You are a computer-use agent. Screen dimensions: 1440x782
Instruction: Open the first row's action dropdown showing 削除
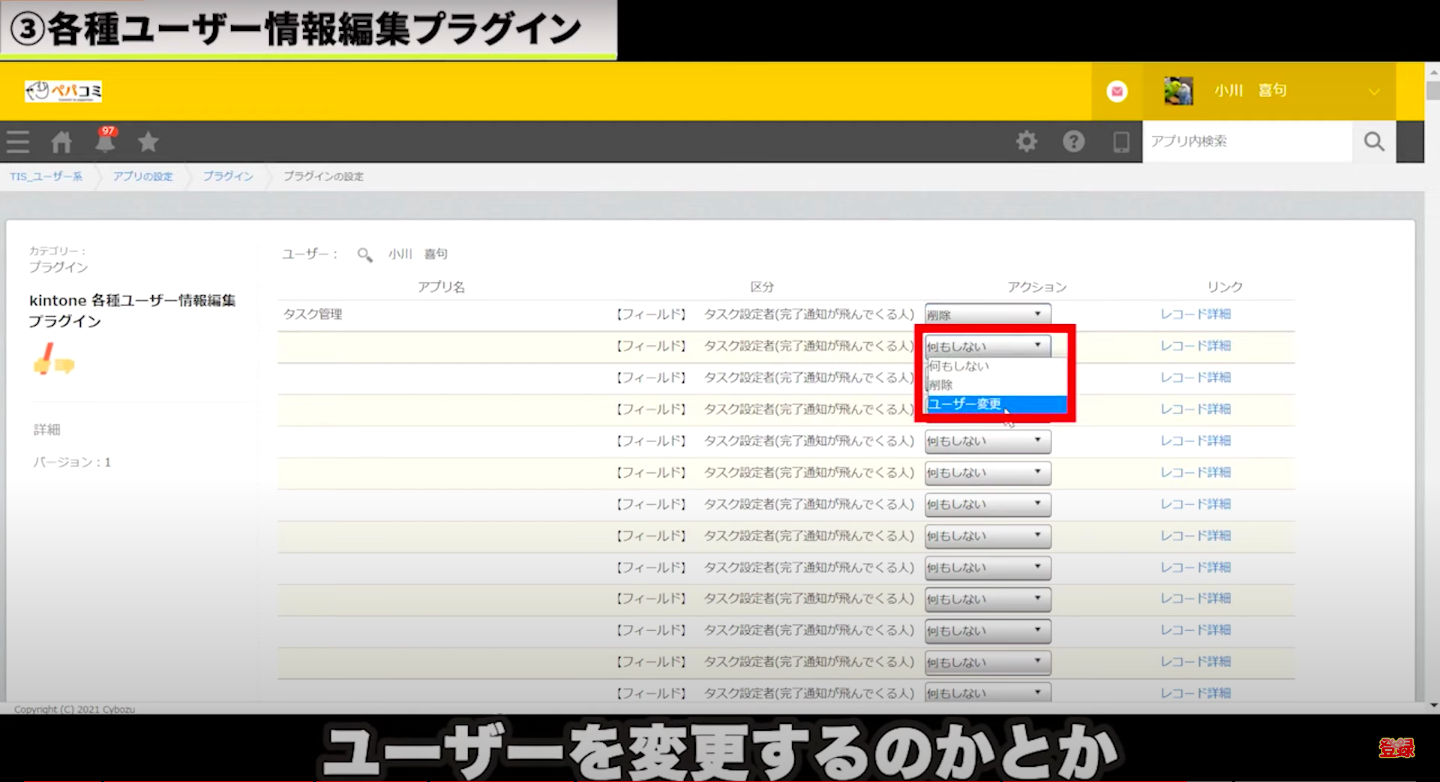pos(987,315)
